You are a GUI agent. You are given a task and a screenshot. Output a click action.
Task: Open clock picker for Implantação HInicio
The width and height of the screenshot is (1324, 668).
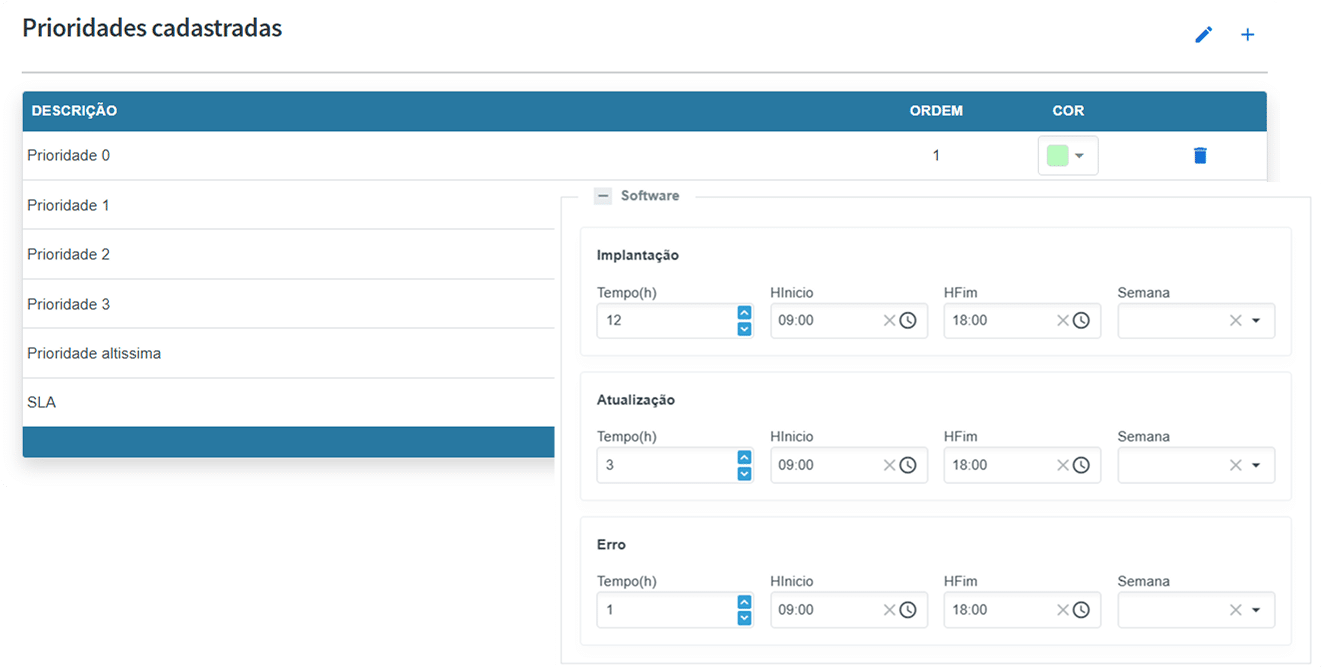click(908, 321)
